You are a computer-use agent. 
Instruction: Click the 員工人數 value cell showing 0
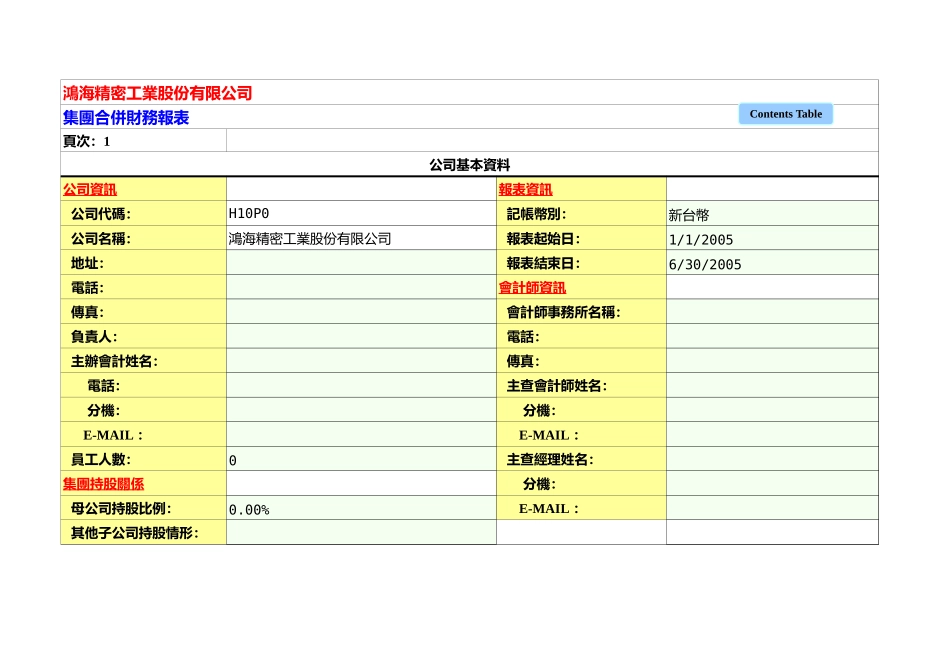(361, 459)
